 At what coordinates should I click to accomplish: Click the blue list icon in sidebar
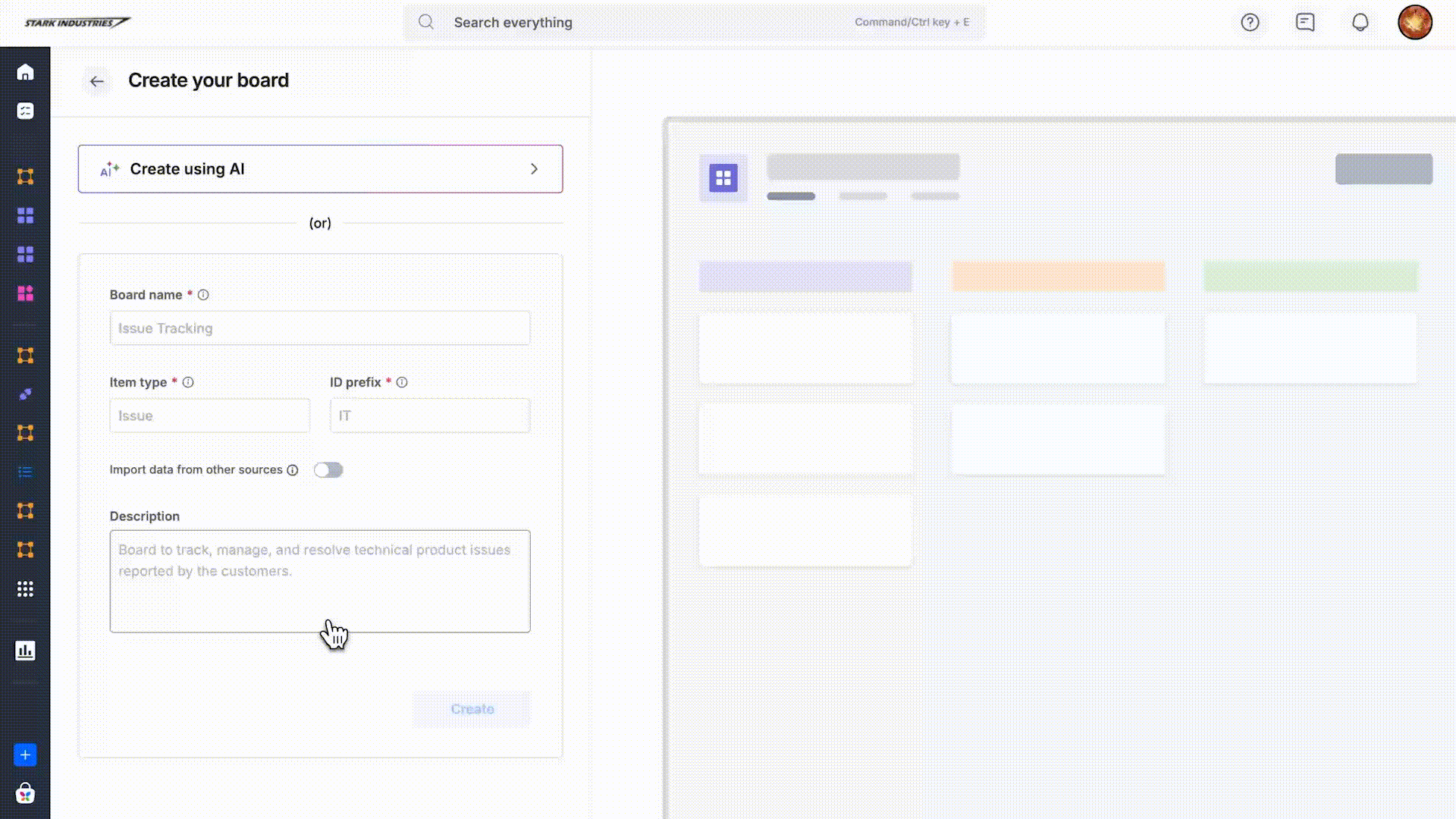point(25,472)
